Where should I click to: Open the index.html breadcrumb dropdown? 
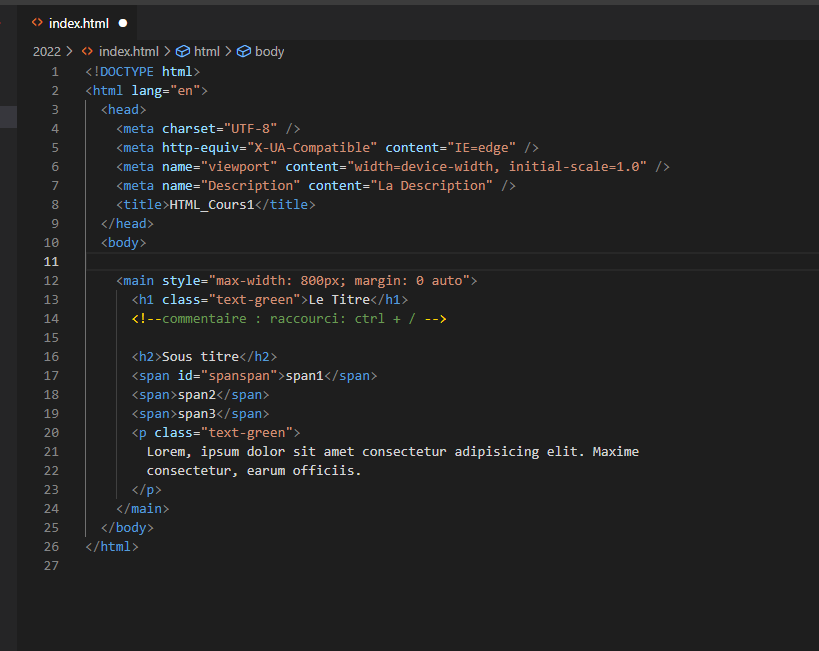tap(128, 51)
